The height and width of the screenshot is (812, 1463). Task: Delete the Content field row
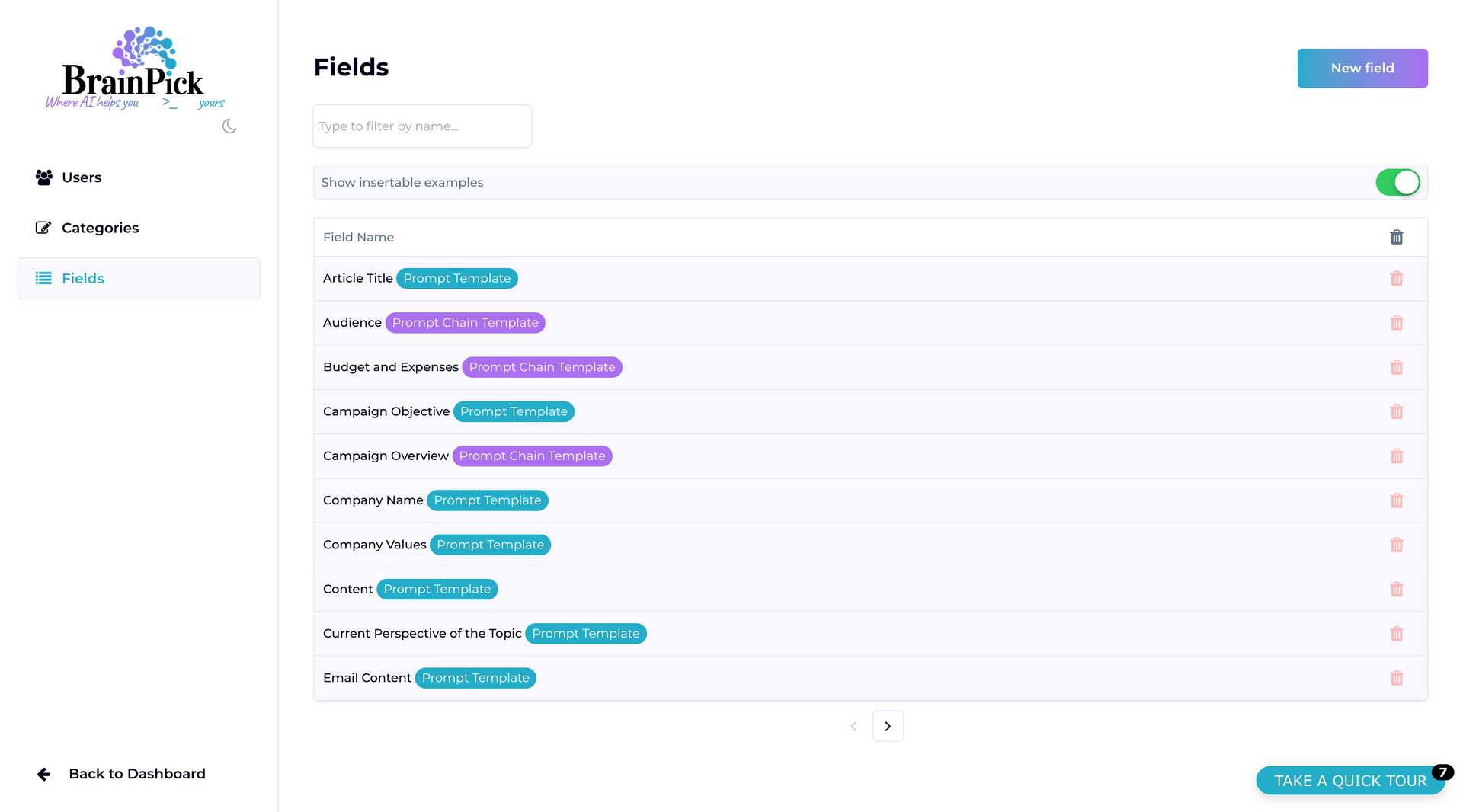point(1396,590)
